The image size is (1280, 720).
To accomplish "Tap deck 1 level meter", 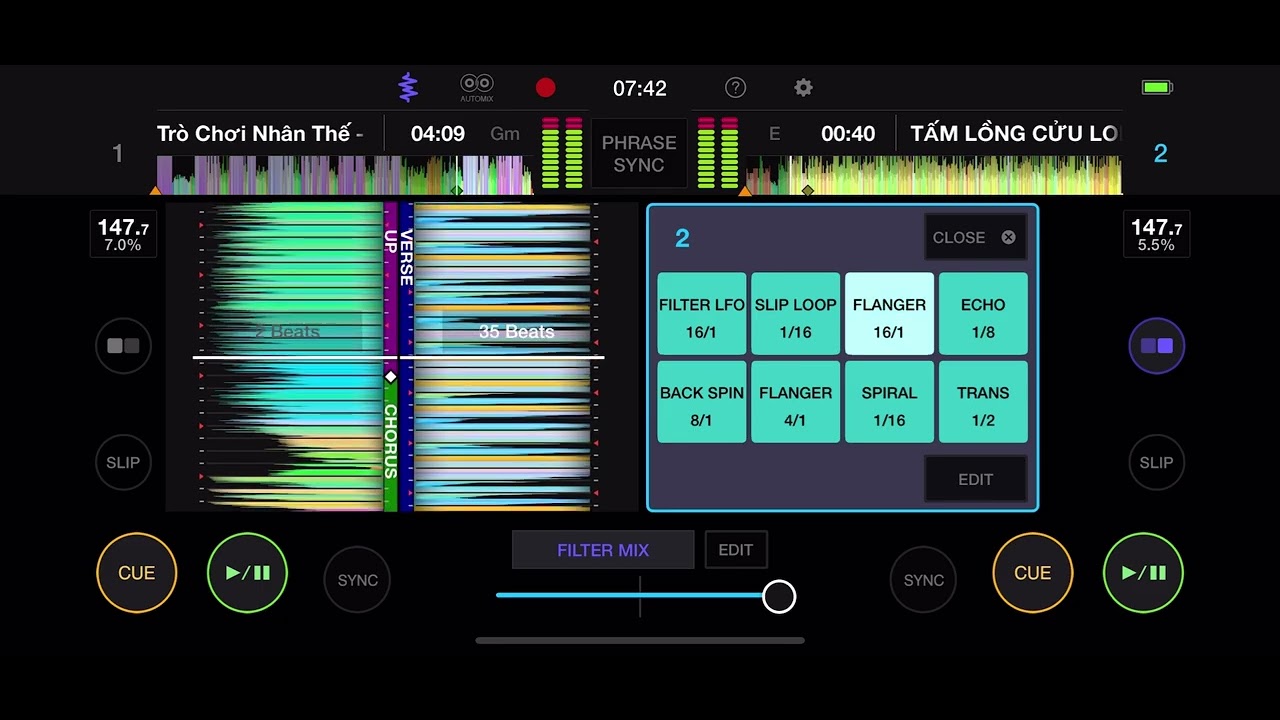I will [x=562, y=153].
